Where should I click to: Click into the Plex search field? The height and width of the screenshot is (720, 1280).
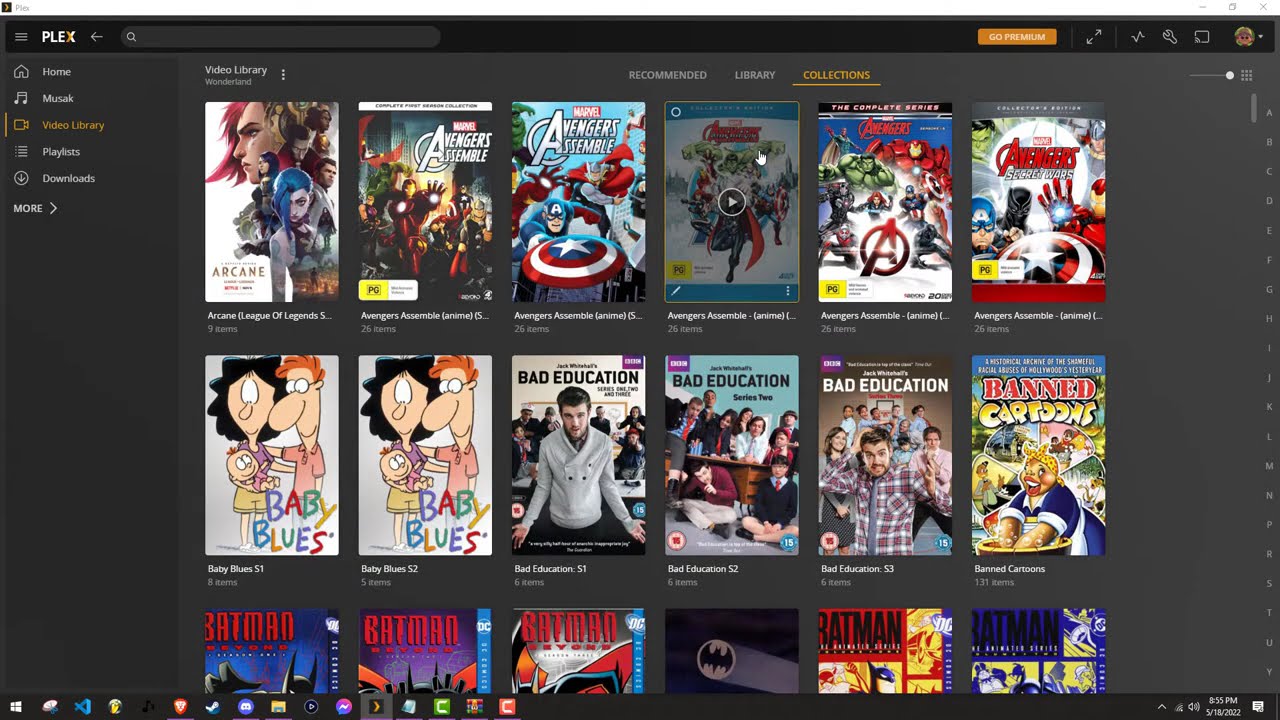click(281, 37)
